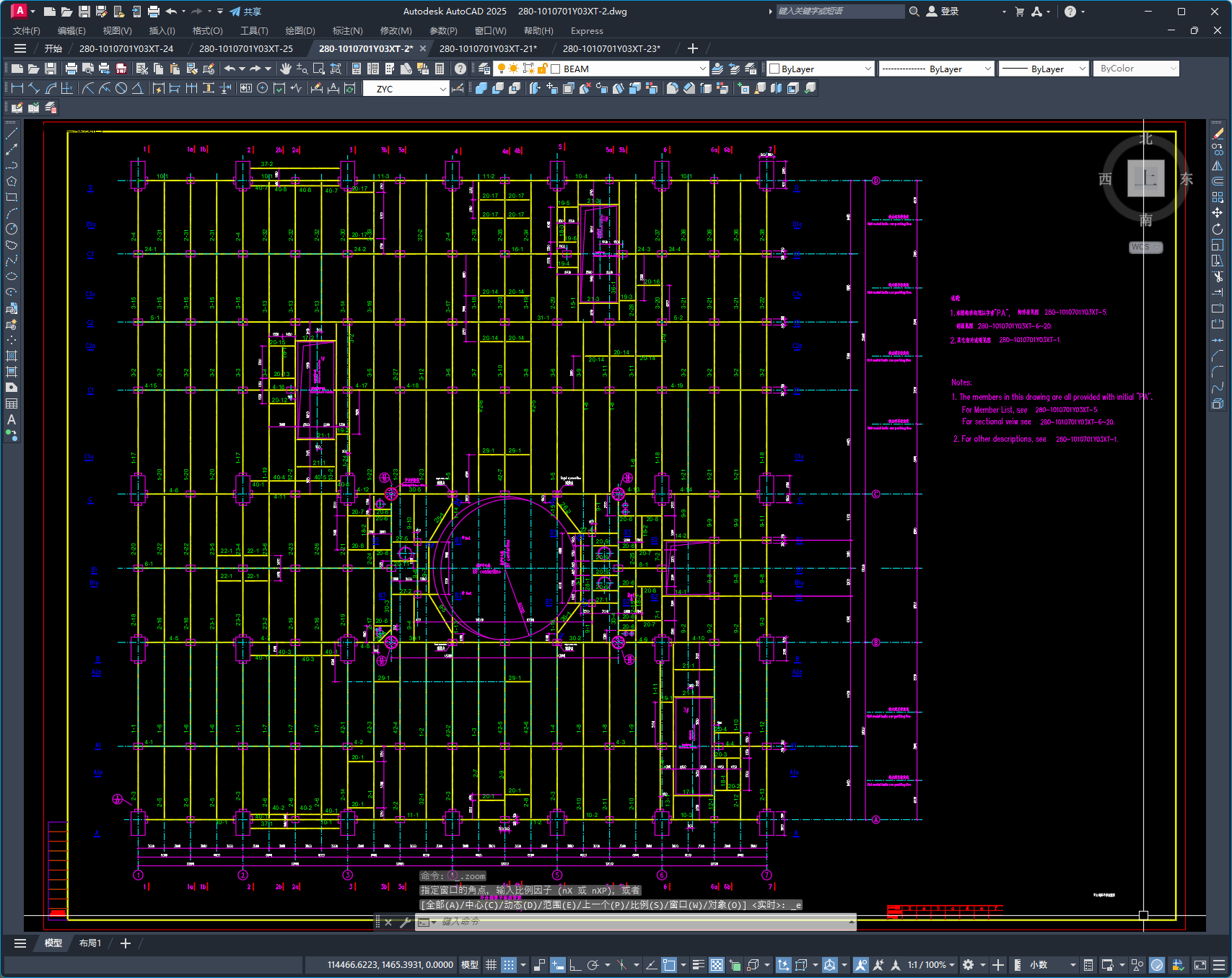This screenshot has width=1232, height=978.
Task: Open the ByColor plot style dropdown
Action: 1173,69
